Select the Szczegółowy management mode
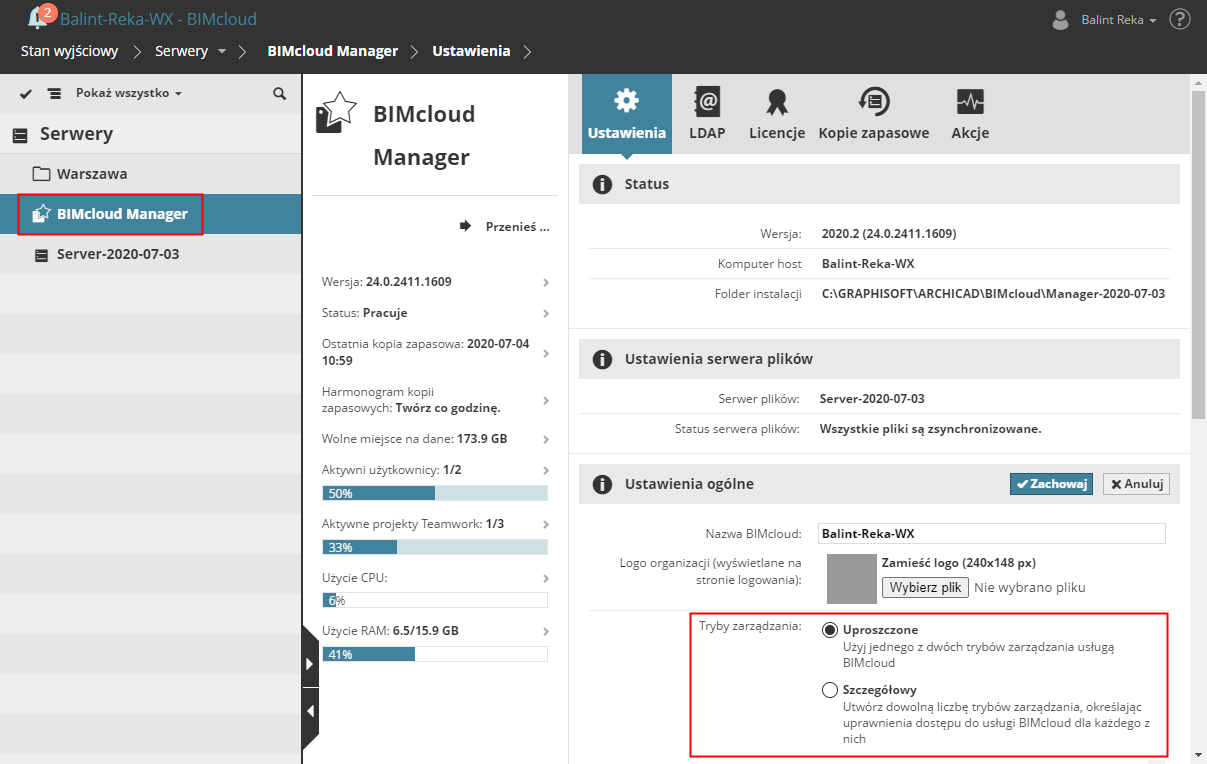Screen dimensions: 1207x764 pos(830,690)
